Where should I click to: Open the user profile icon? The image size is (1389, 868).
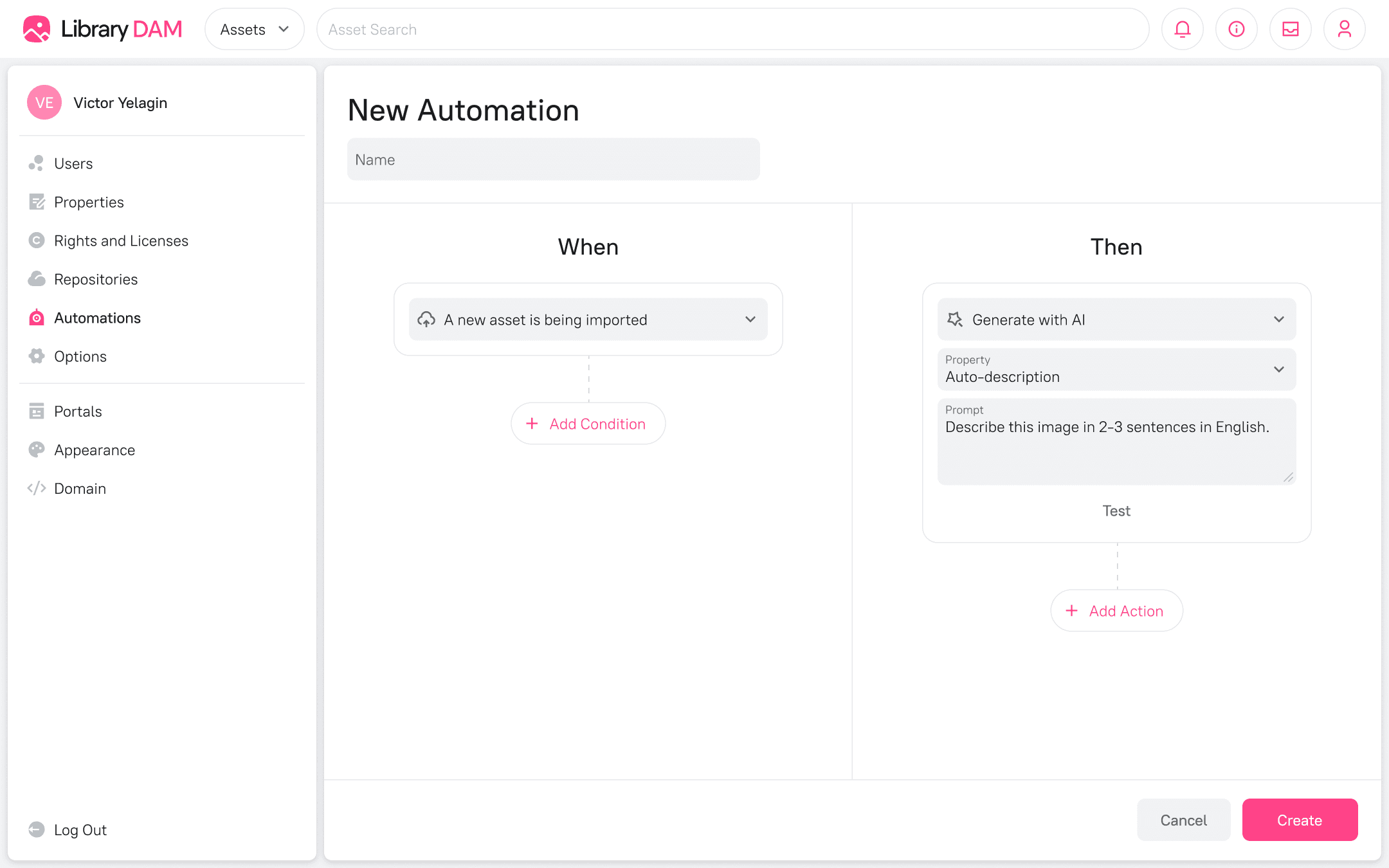(1344, 30)
